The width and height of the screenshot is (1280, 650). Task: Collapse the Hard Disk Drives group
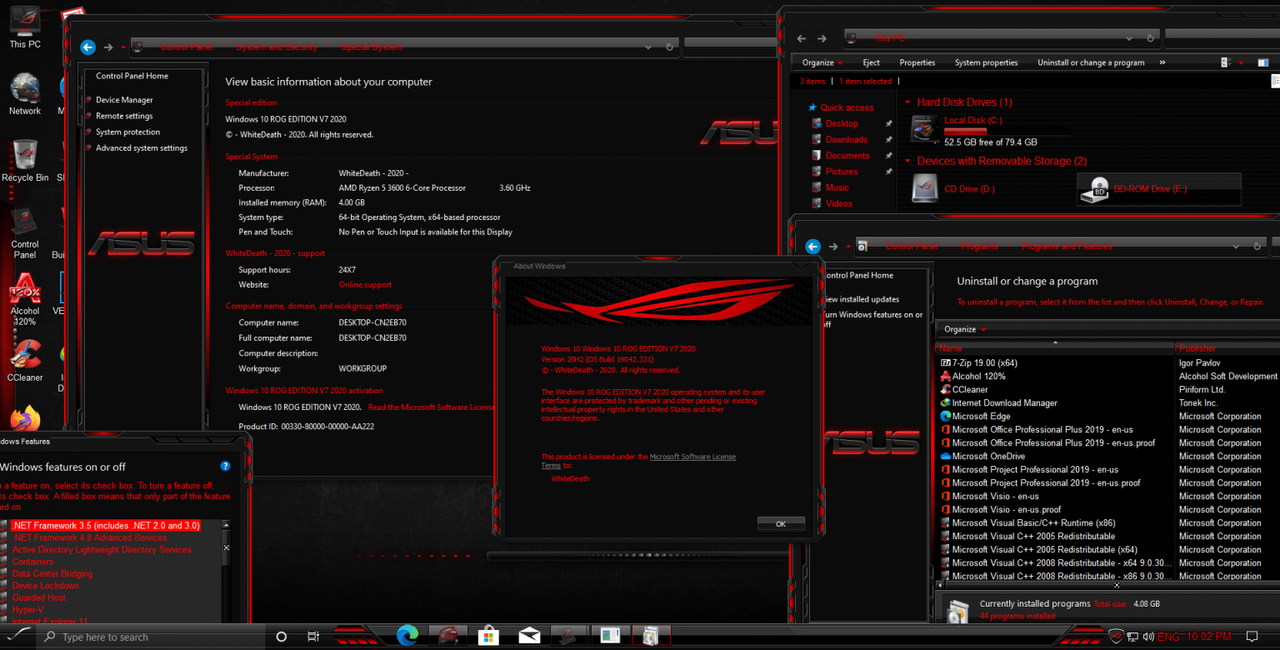[x=907, y=102]
